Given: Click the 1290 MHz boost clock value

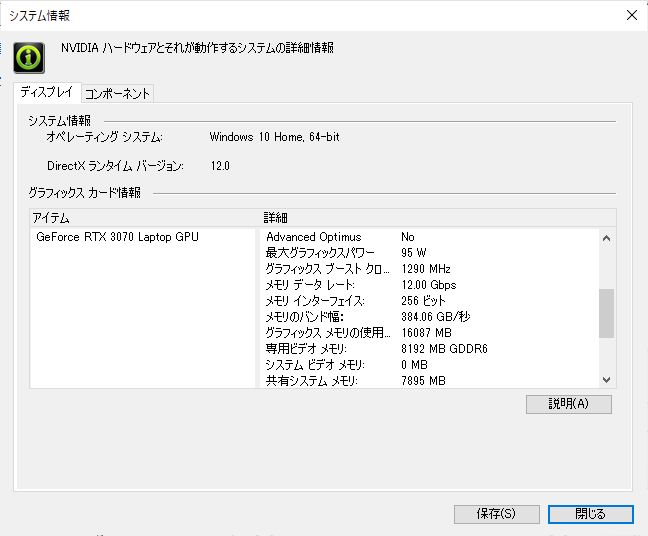Looking at the screenshot, I should [x=426, y=269].
